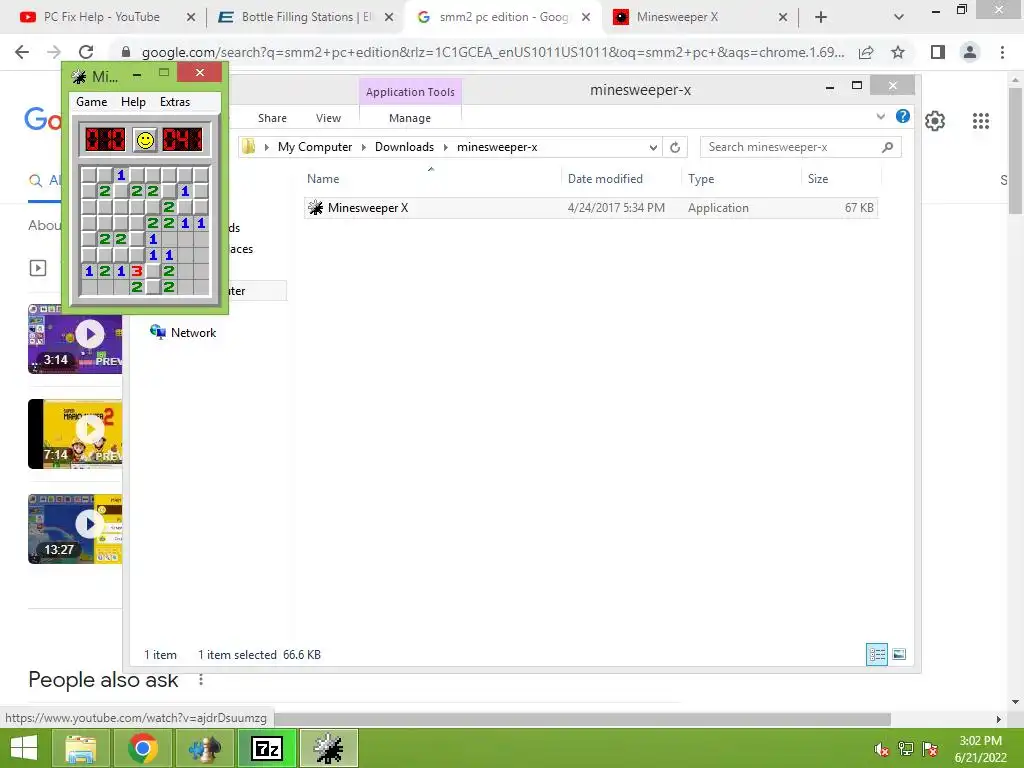
Task: Go back in Chrome
Action: click(x=22, y=52)
